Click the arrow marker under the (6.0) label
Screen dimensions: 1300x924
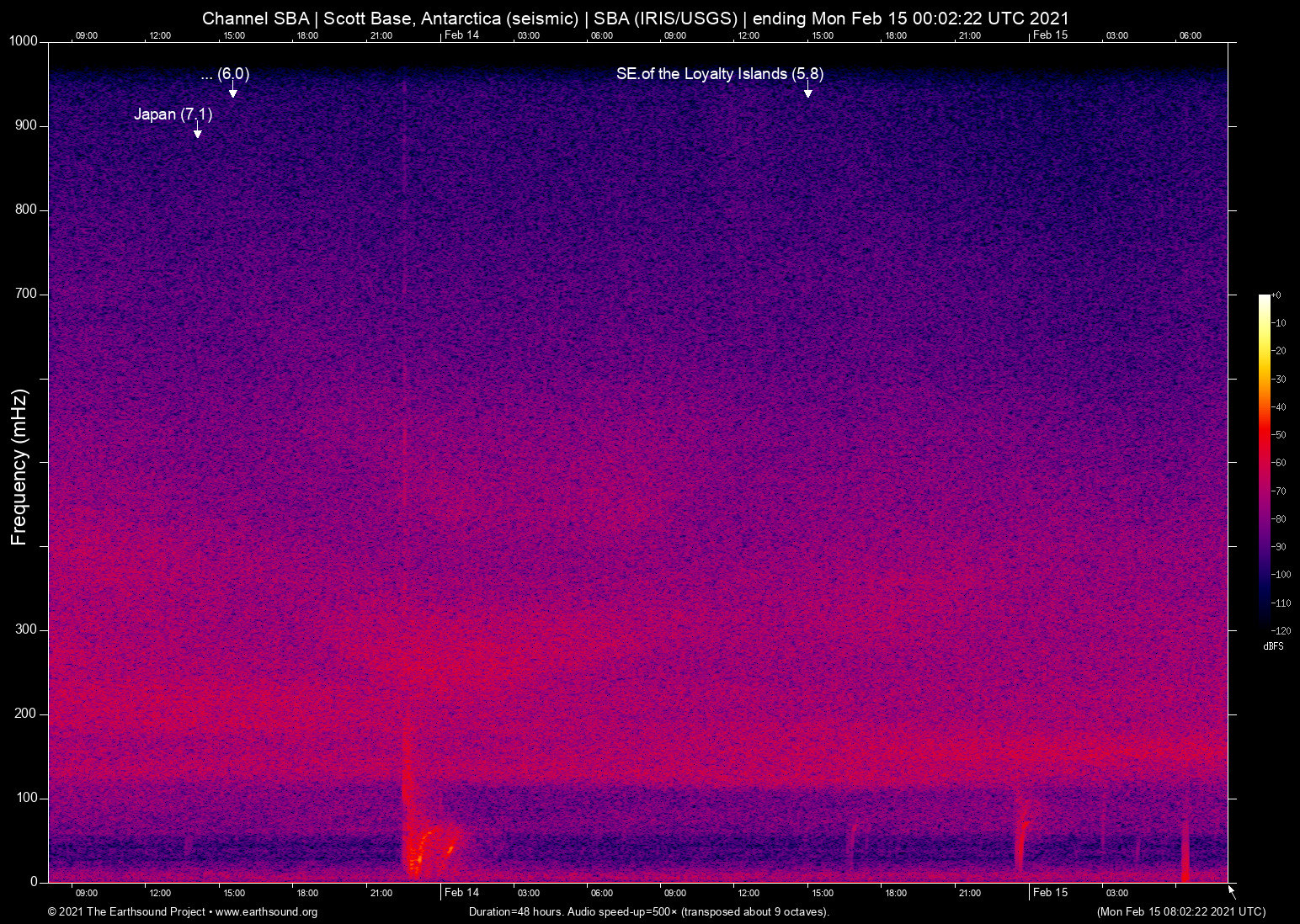click(x=233, y=92)
